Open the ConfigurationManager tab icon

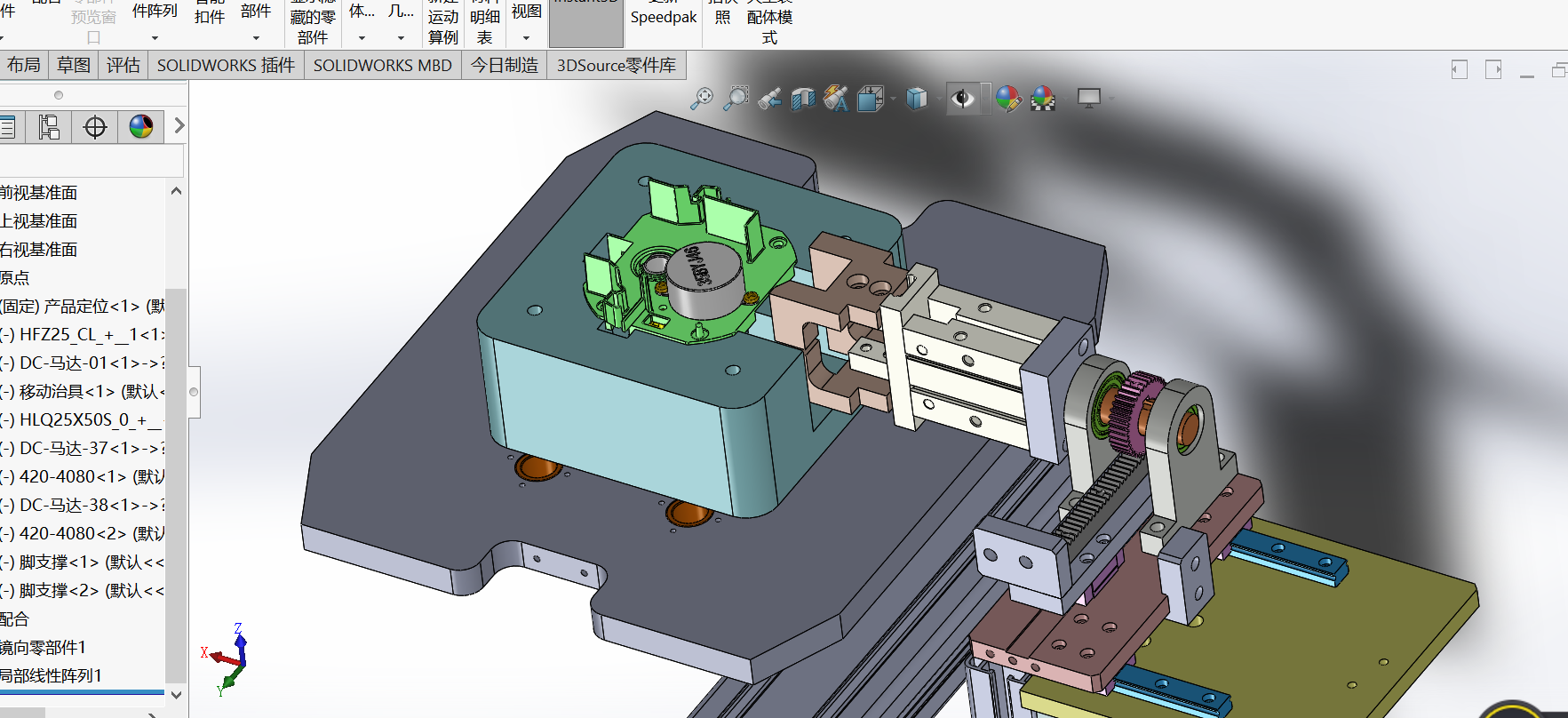(49, 127)
